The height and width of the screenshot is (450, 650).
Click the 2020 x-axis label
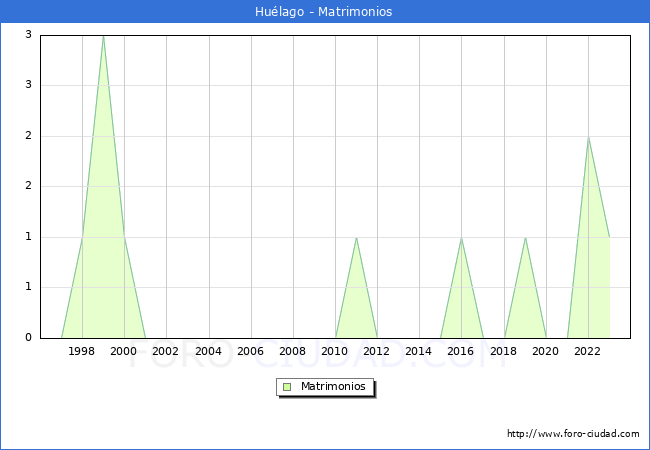click(546, 351)
